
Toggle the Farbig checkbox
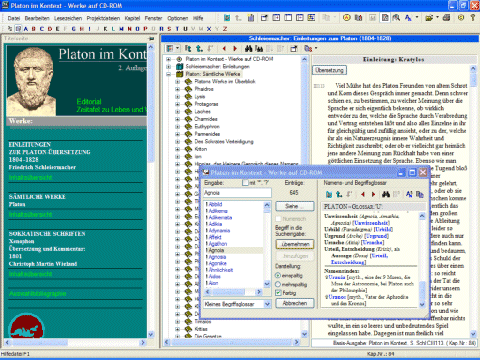pyautogui.click(x=278, y=293)
